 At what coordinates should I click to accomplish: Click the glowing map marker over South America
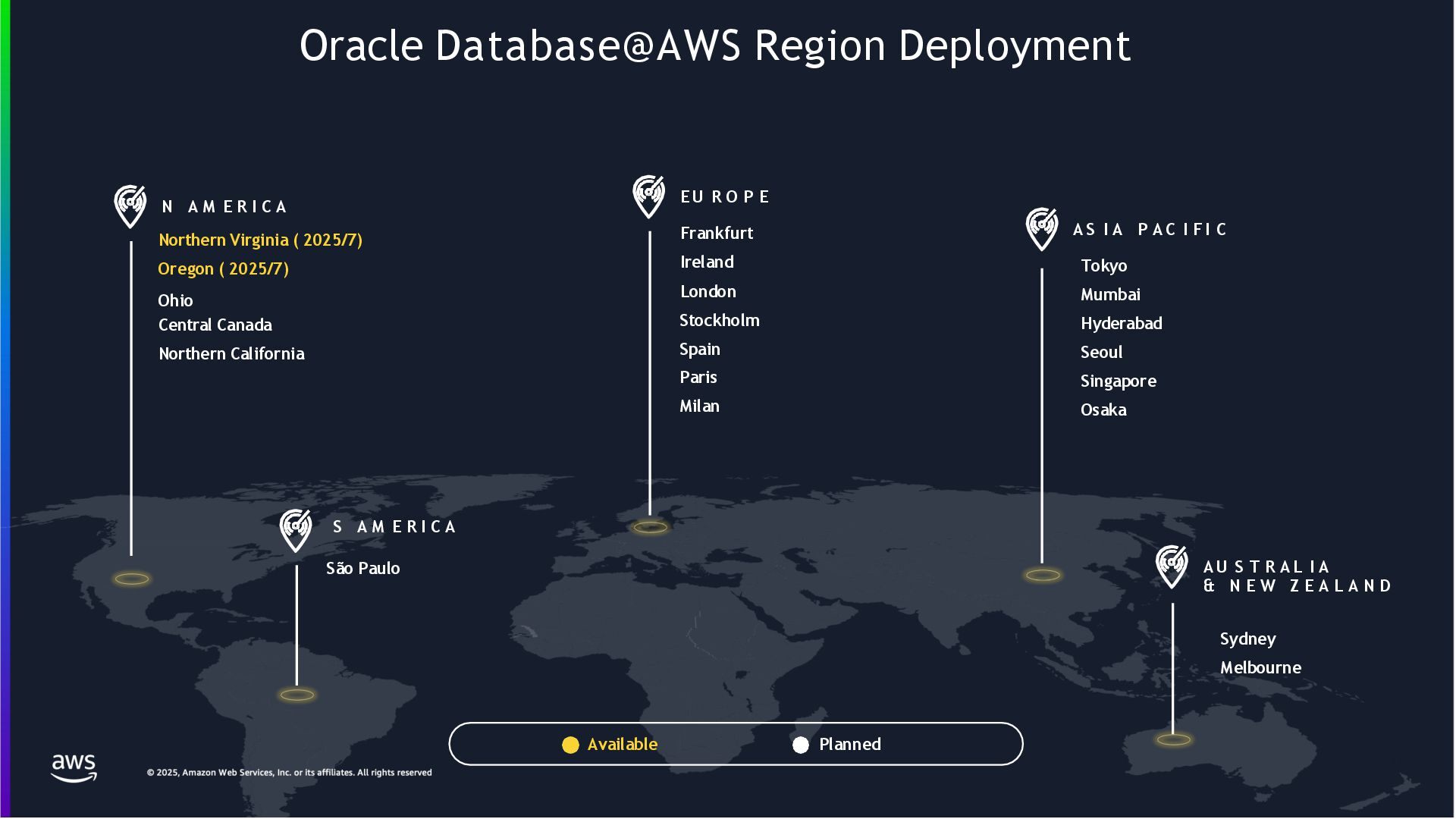click(297, 695)
